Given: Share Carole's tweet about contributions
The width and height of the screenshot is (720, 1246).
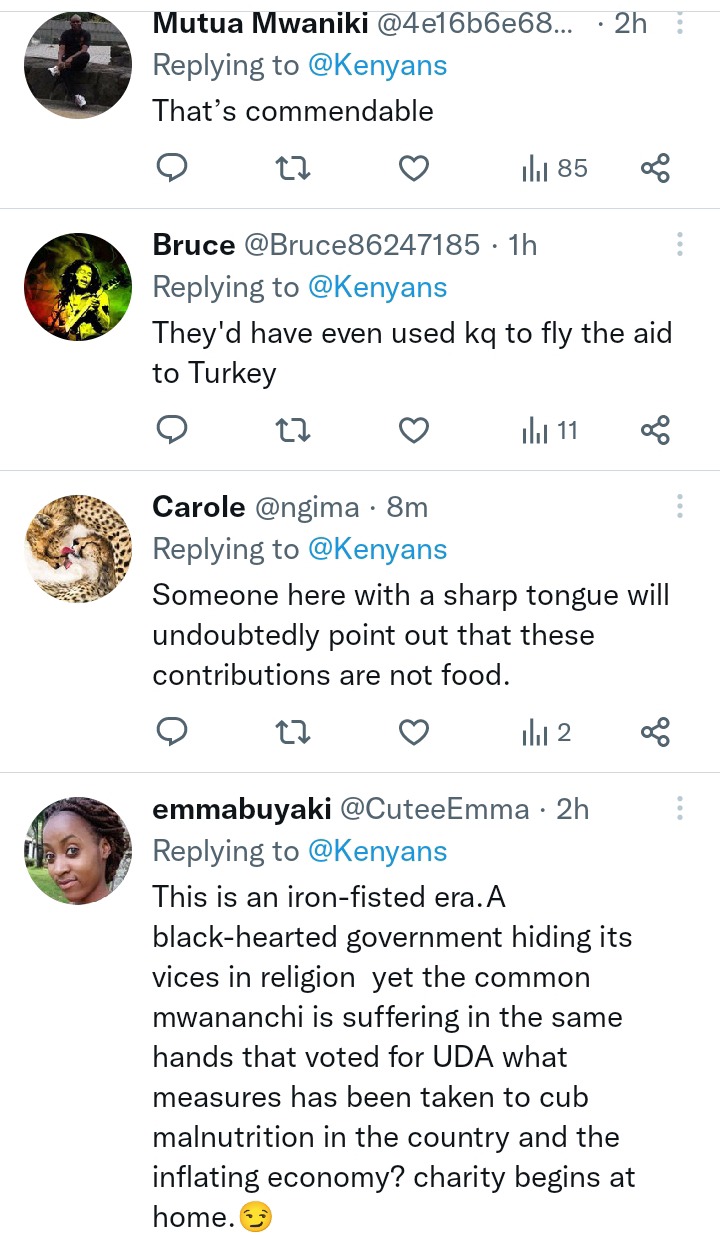Looking at the screenshot, I should coord(655,734).
